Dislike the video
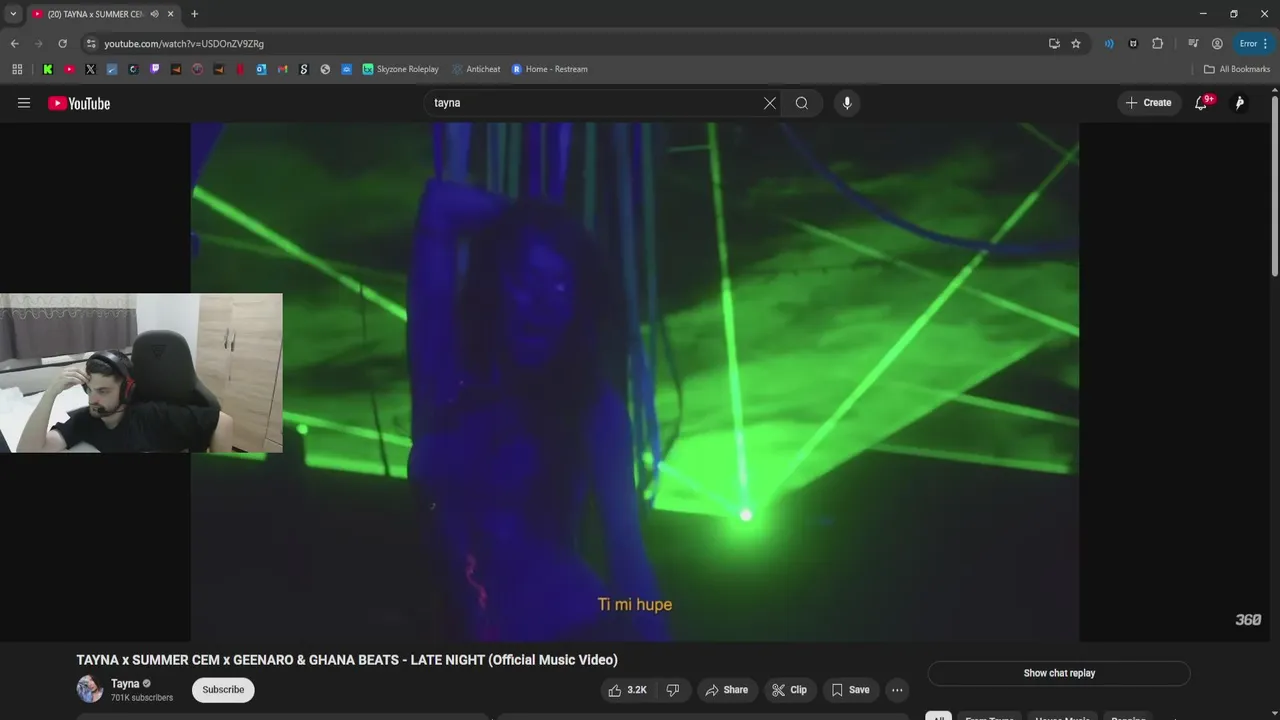This screenshot has height=720, width=1280. point(673,690)
